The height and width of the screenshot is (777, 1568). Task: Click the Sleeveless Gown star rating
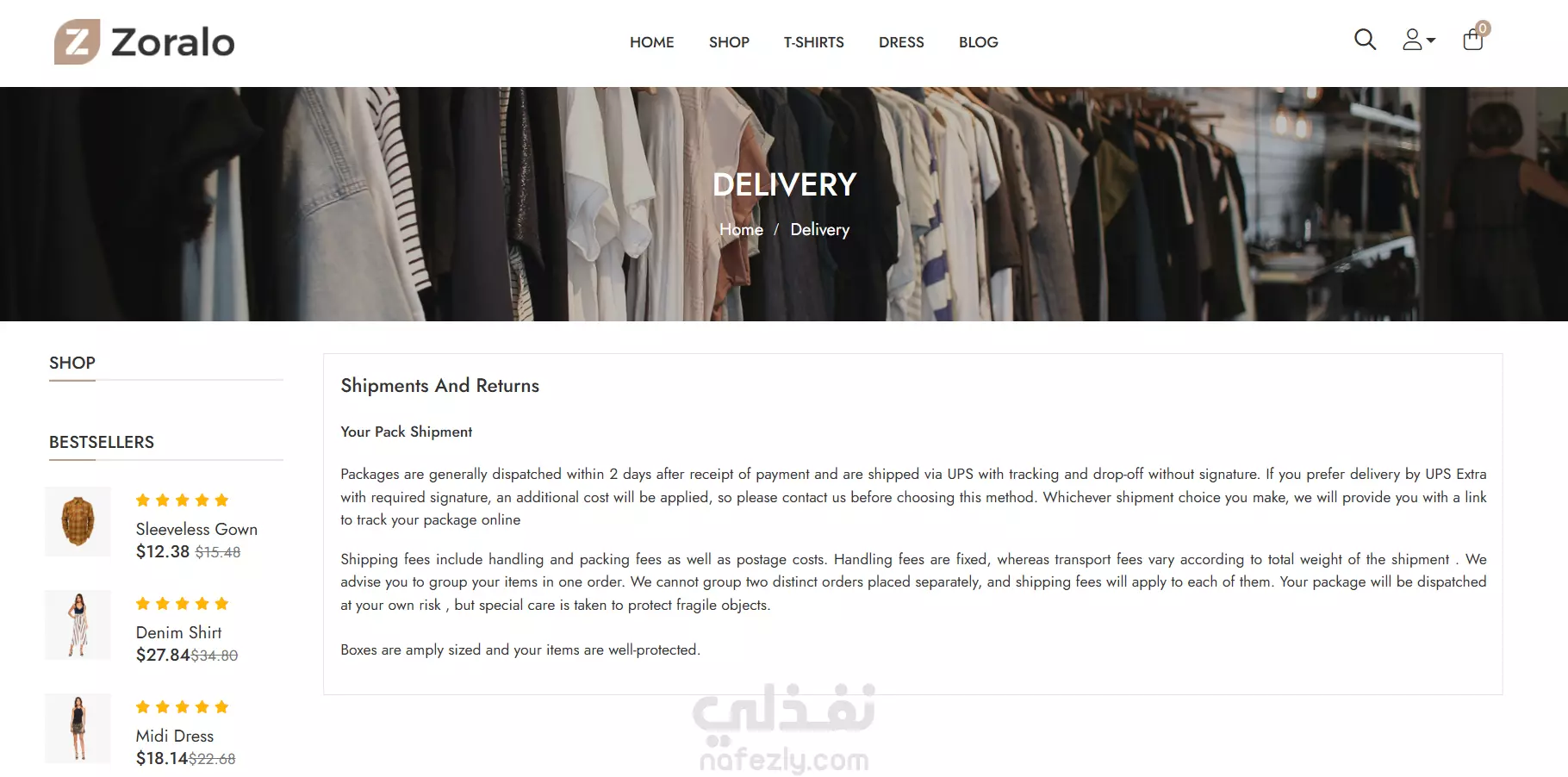tap(182, 500)
